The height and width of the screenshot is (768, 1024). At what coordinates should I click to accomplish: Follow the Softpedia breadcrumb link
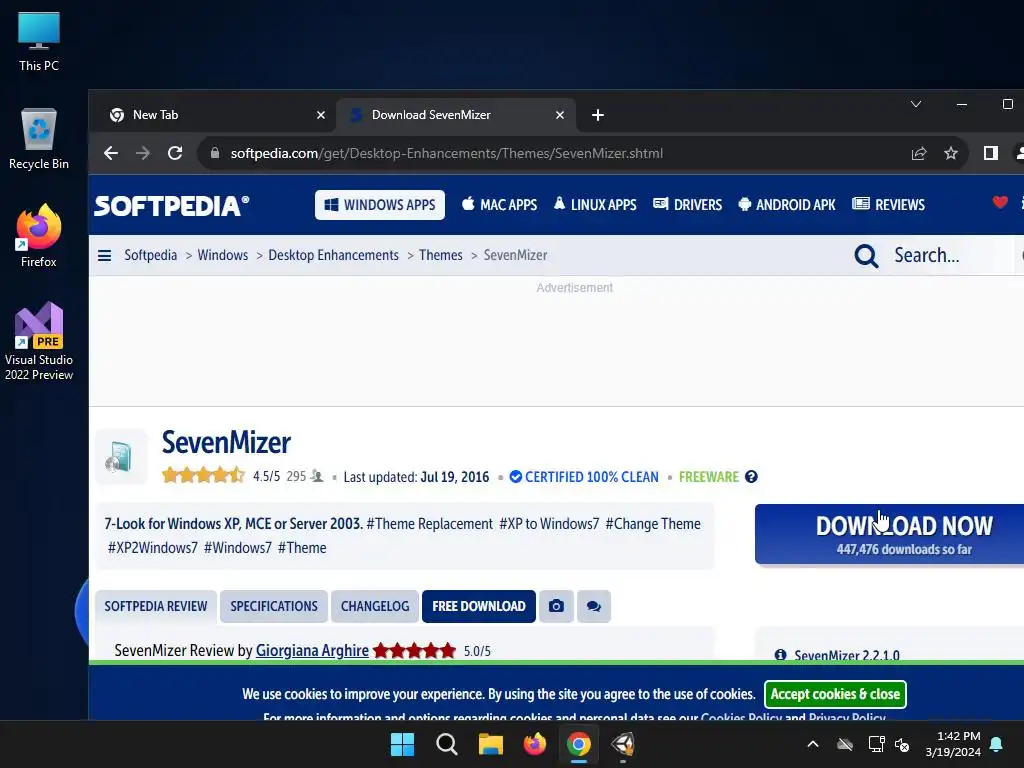click(151, 255)
